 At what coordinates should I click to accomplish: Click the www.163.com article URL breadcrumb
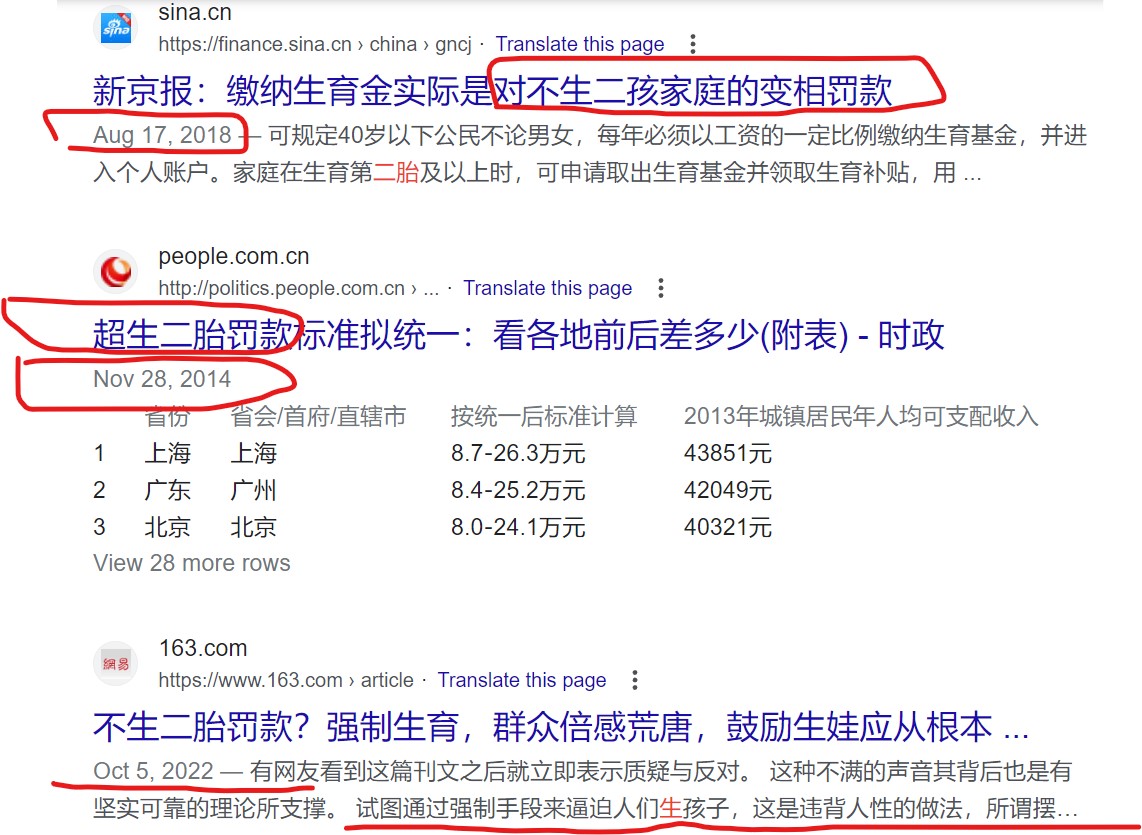(x=286, y=680)
